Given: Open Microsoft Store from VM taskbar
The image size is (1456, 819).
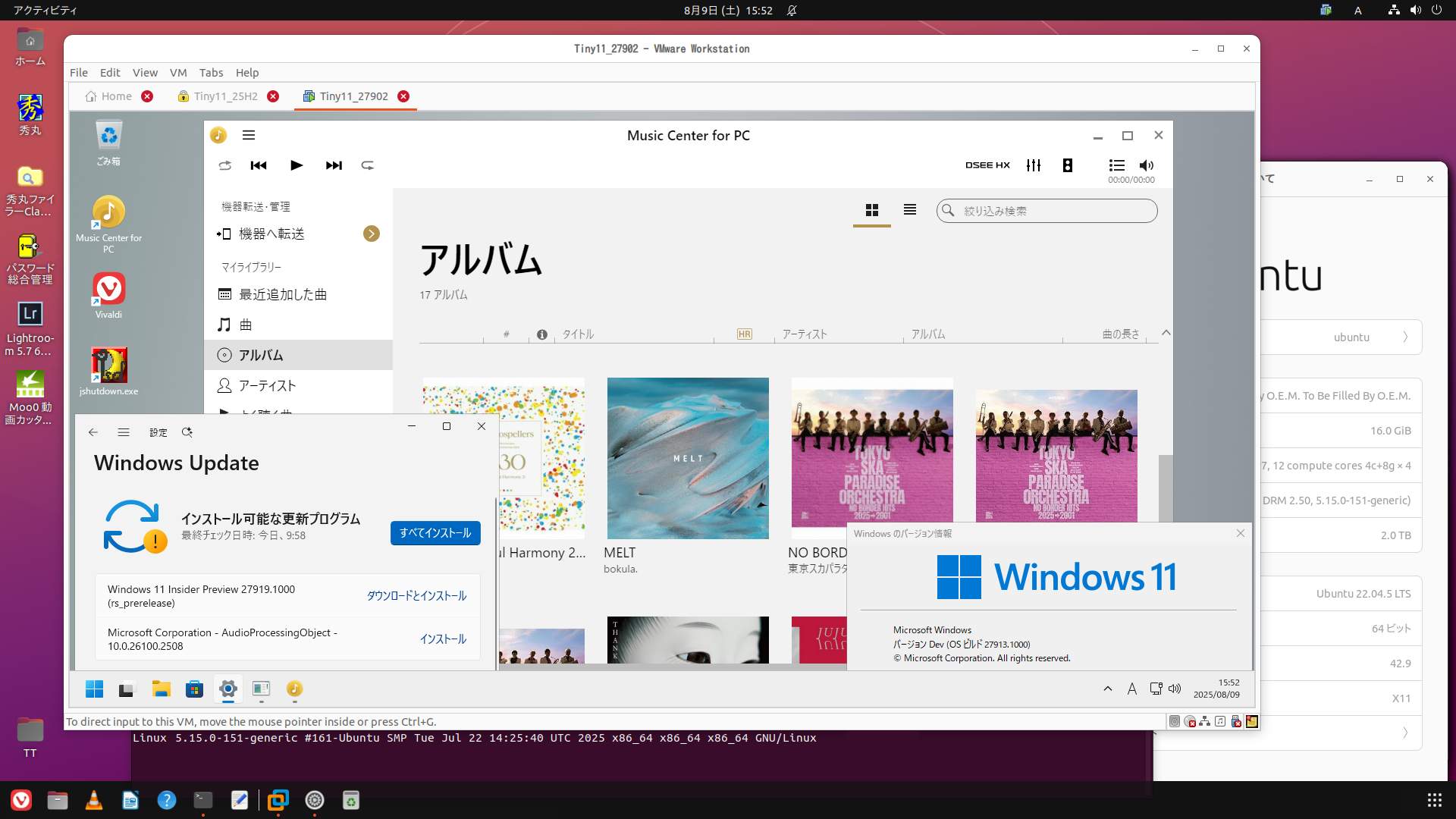Looking at the screenshot, I should point(194,689).
